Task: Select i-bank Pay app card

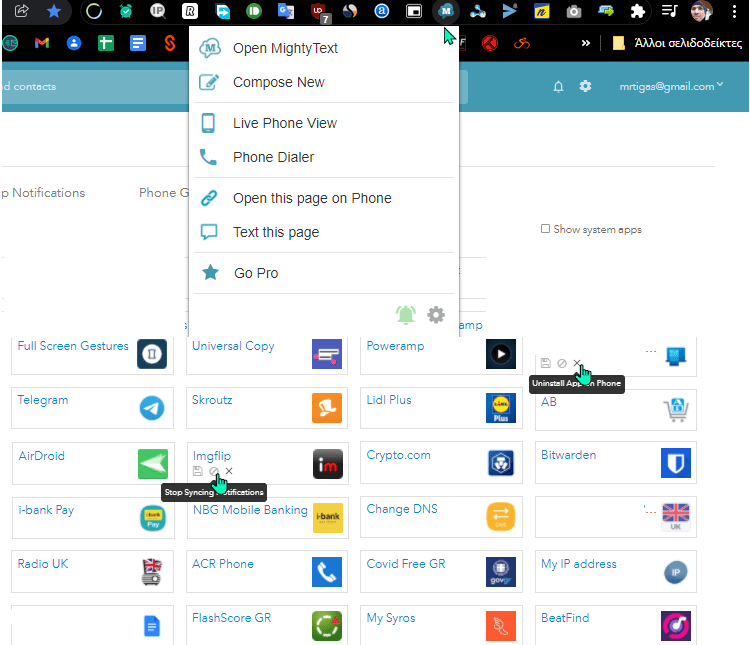Action: [x=93, y=518]
